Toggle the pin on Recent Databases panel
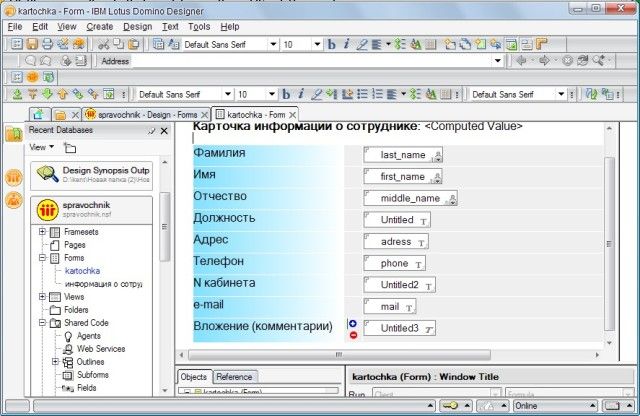 pos(151,130)
